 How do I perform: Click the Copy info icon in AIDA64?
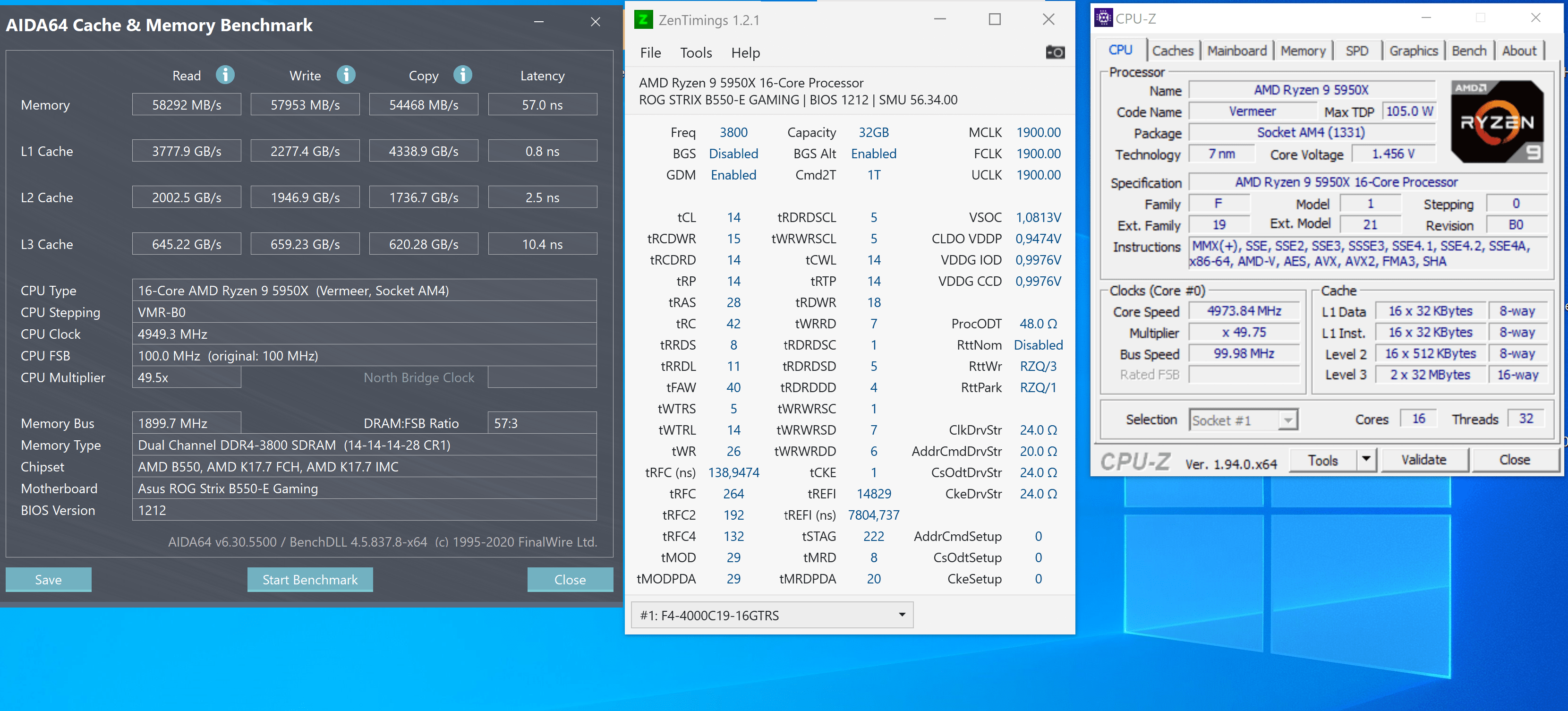(463, 75)
